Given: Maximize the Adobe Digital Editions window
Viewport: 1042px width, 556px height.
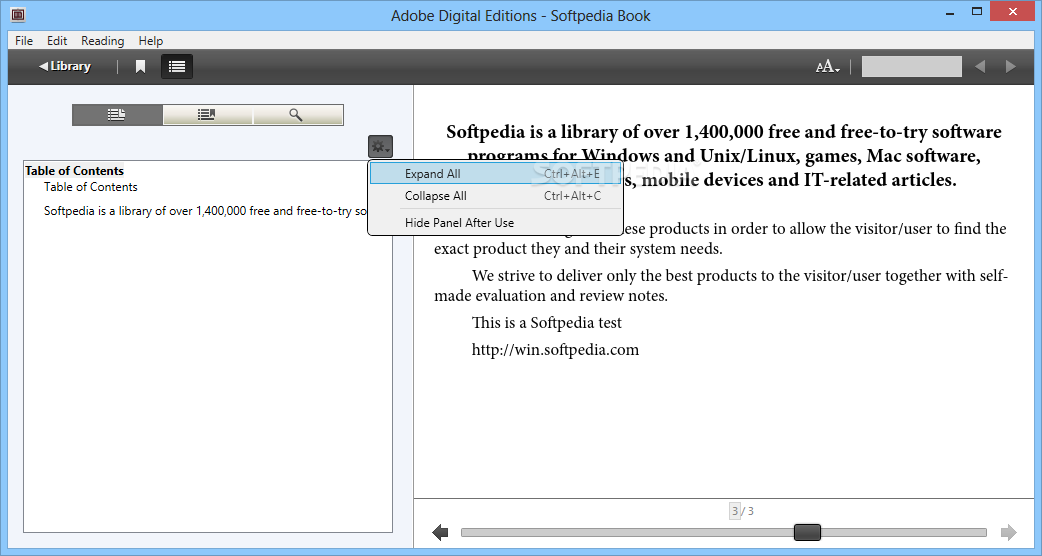Looking at the screenshot, I should (x=977, y=11).
